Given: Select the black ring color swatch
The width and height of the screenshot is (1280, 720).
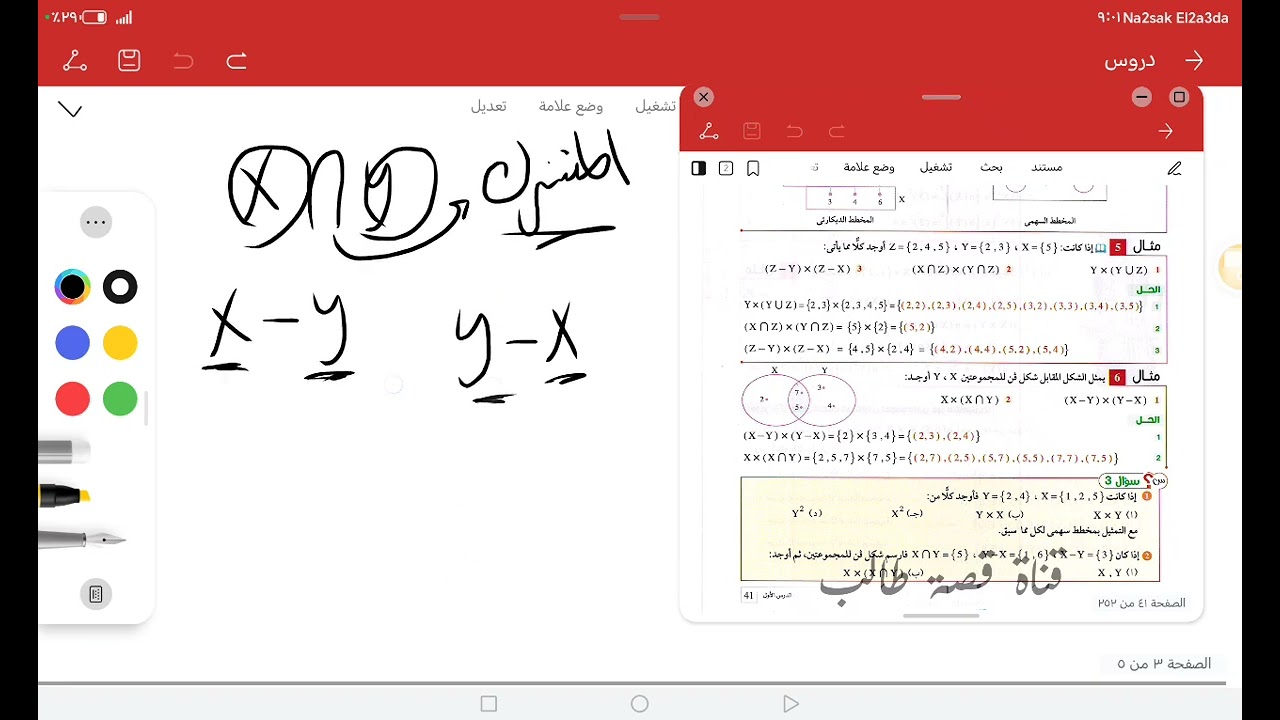Looking at the screenshot, I should [x=120, y=288].
